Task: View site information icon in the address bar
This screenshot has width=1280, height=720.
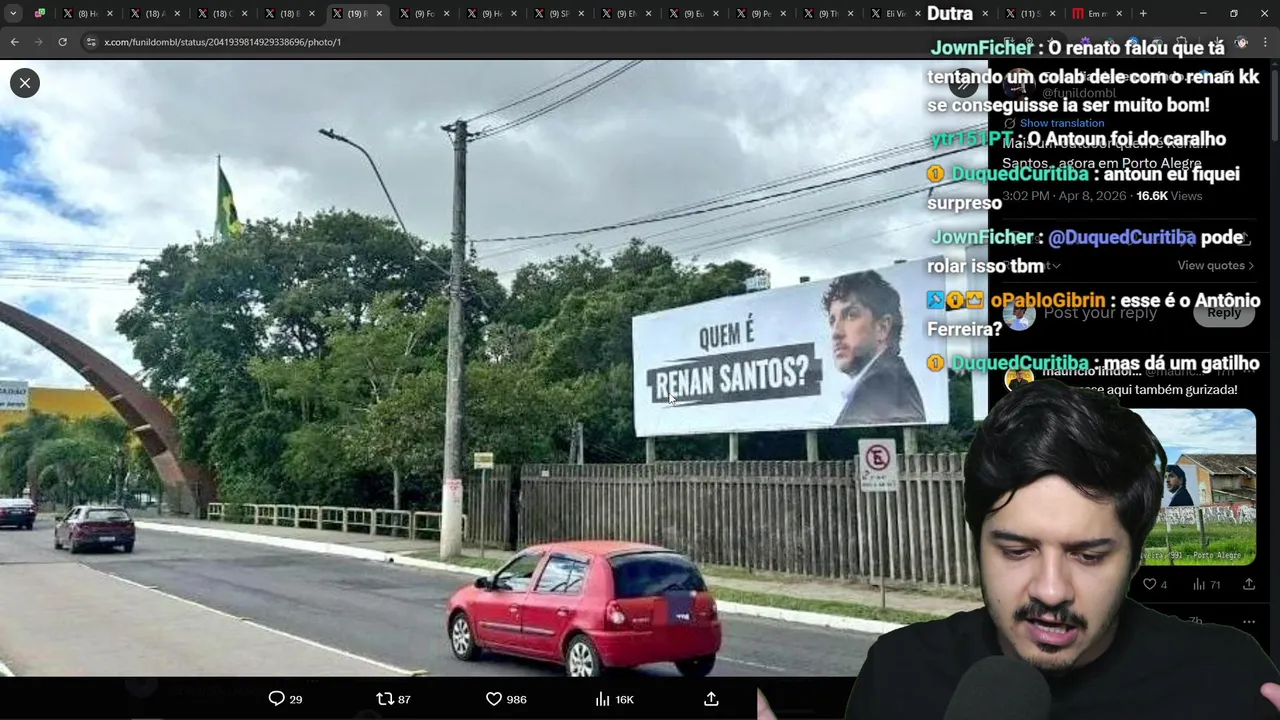Action: 91,42
